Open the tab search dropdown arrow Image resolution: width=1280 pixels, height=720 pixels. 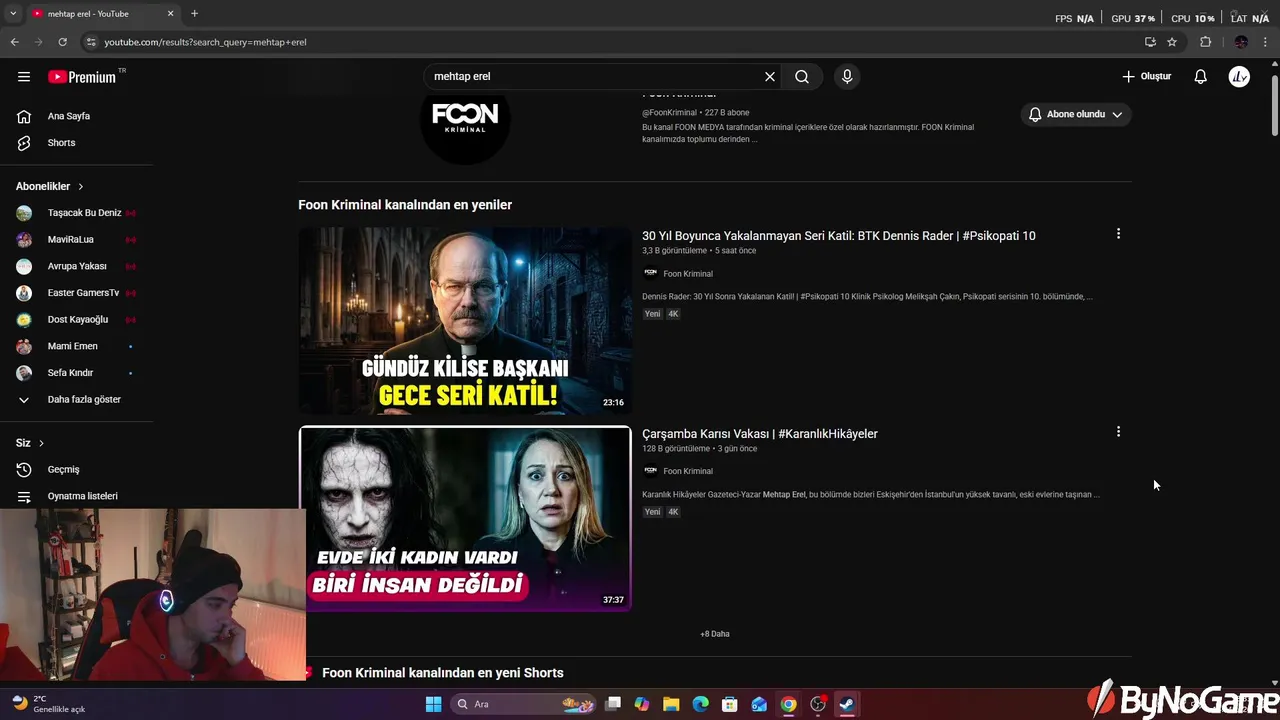coord(13,14)
